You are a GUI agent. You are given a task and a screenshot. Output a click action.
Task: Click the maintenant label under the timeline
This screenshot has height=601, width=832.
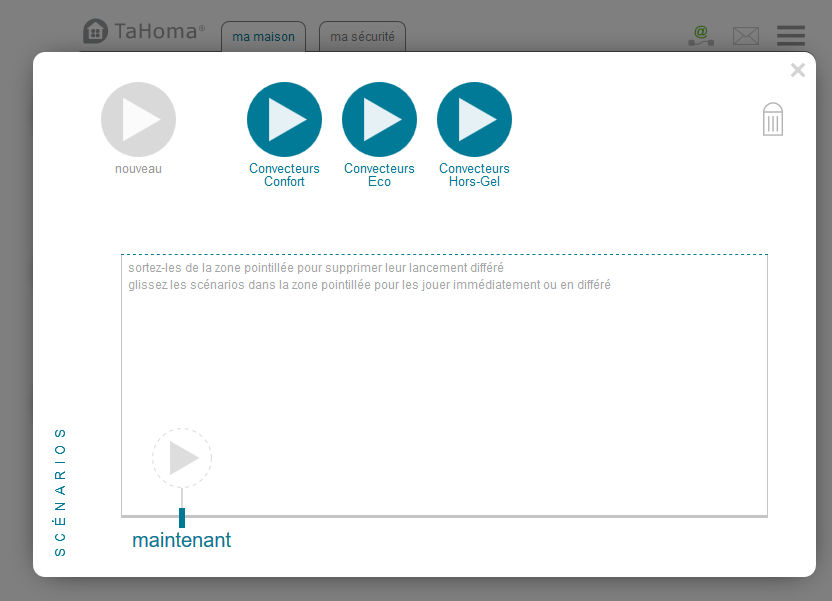point(181,540)
